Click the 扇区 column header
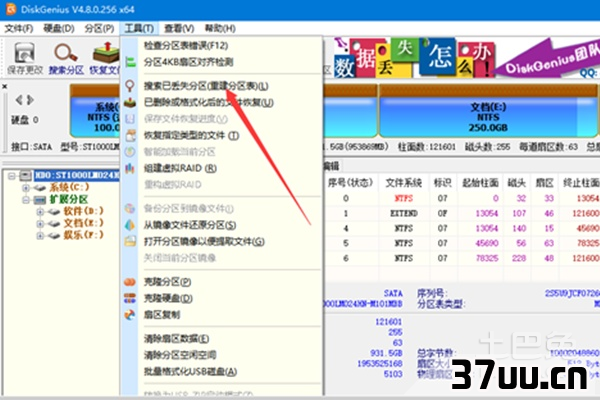Screen dimensions: 600x400 [545, 183]
